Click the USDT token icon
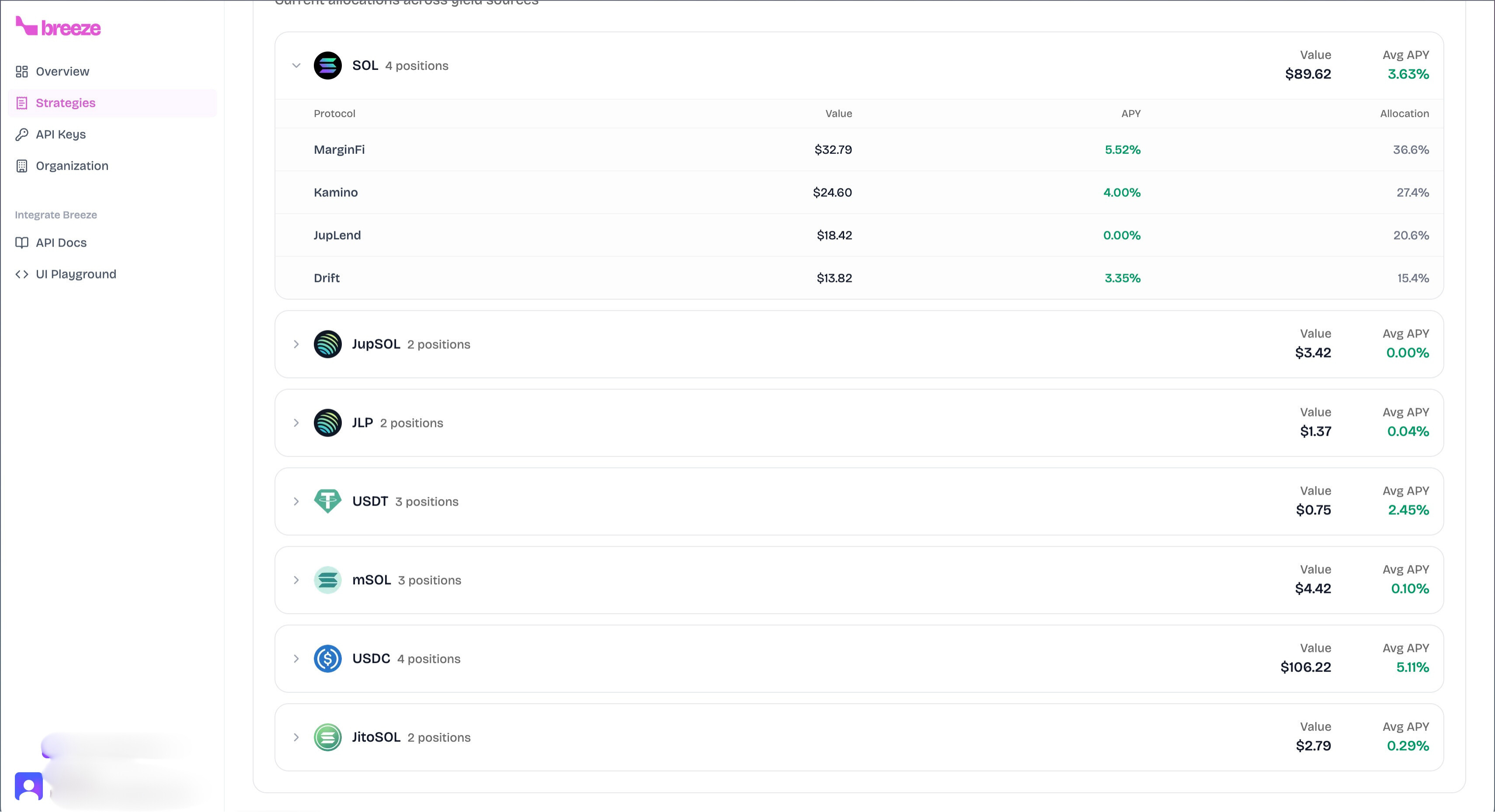 tap(328, 501)
